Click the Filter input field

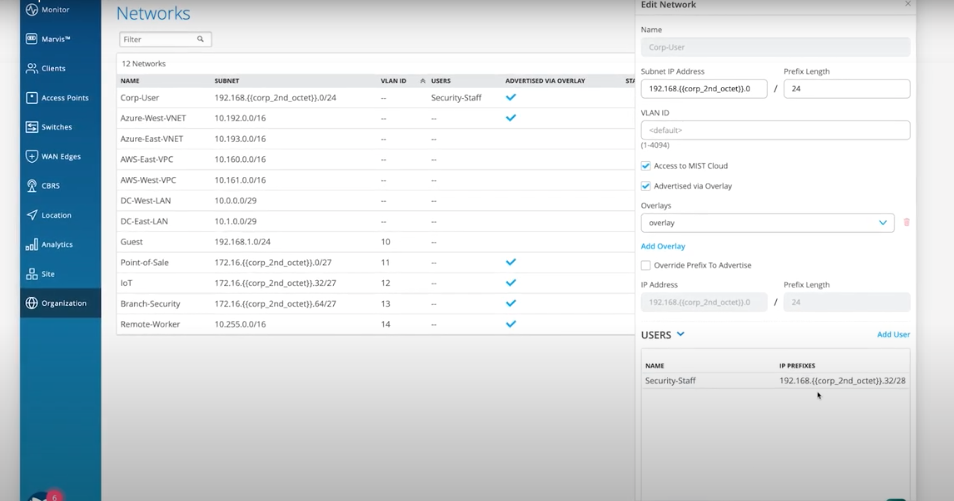pos(165,39)
